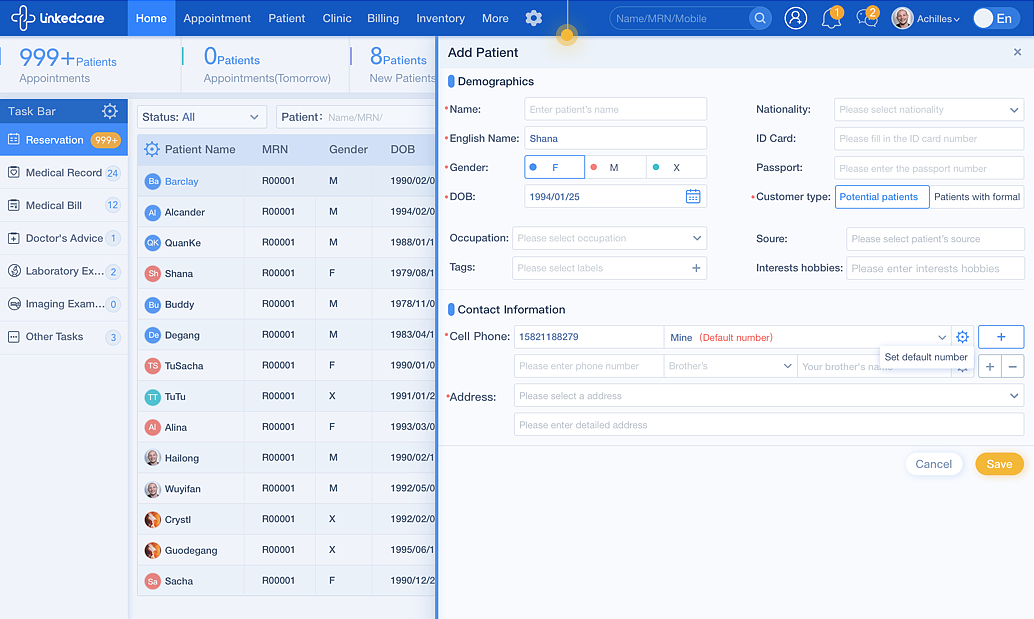The height and width of the screenshot is (619, 1034).
Task: Click the Passport number field
Action: (x=928, y=168)
